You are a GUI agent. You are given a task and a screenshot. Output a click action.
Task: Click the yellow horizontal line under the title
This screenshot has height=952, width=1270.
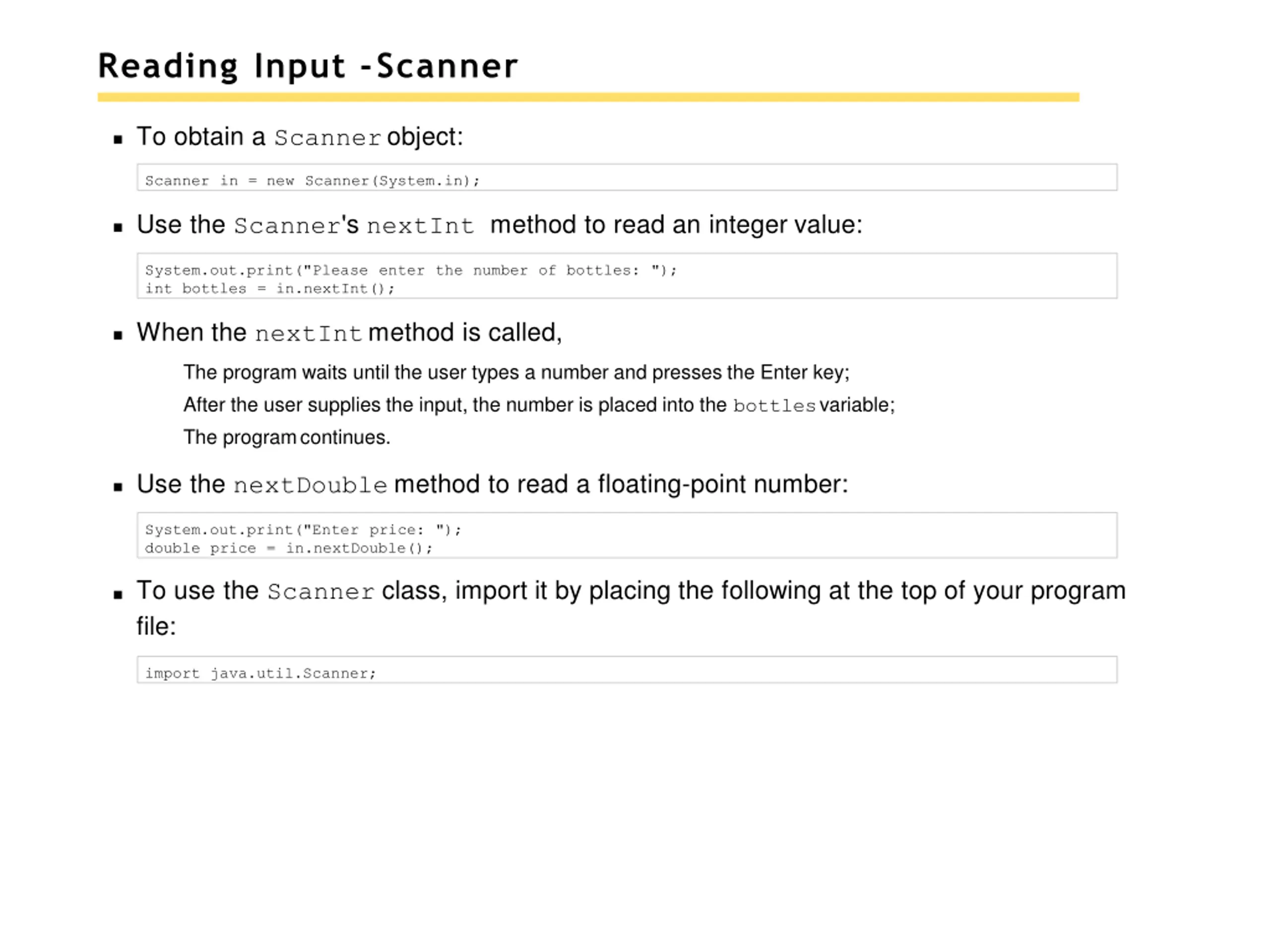click(x=588, y=98)
